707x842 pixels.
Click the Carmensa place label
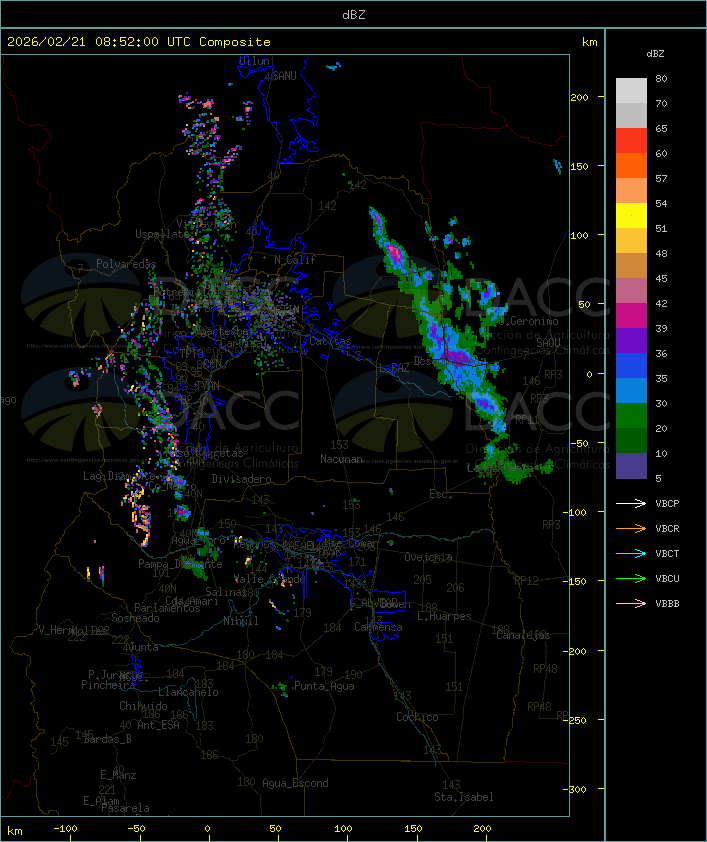point(378,627)
